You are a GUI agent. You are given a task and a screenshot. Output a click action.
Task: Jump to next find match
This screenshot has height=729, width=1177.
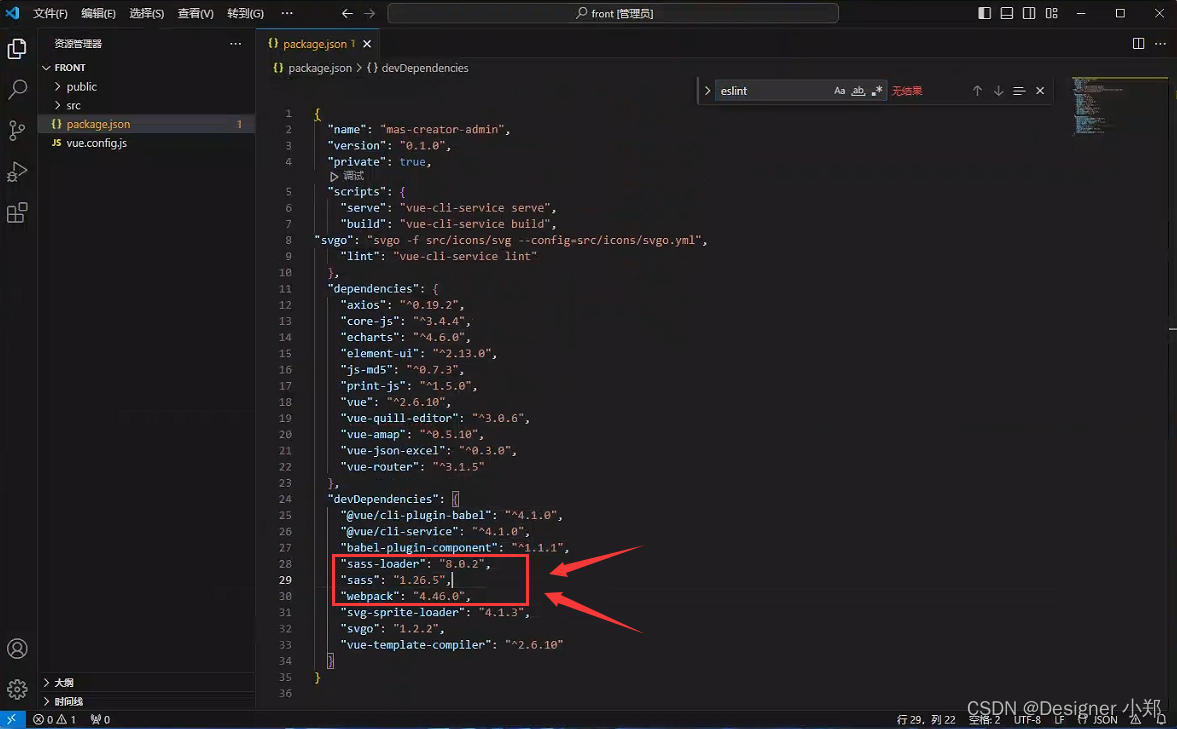[x=998, y=91]
